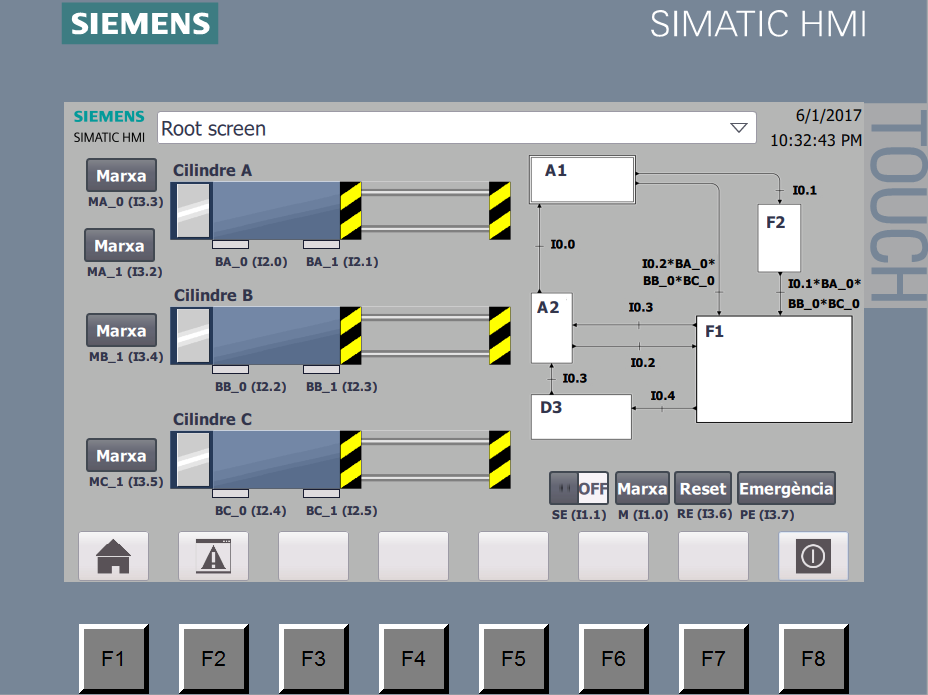Open the alarm warning window icon
The width and height of the screenshot is (928, 695).
[x=213, y=556]
